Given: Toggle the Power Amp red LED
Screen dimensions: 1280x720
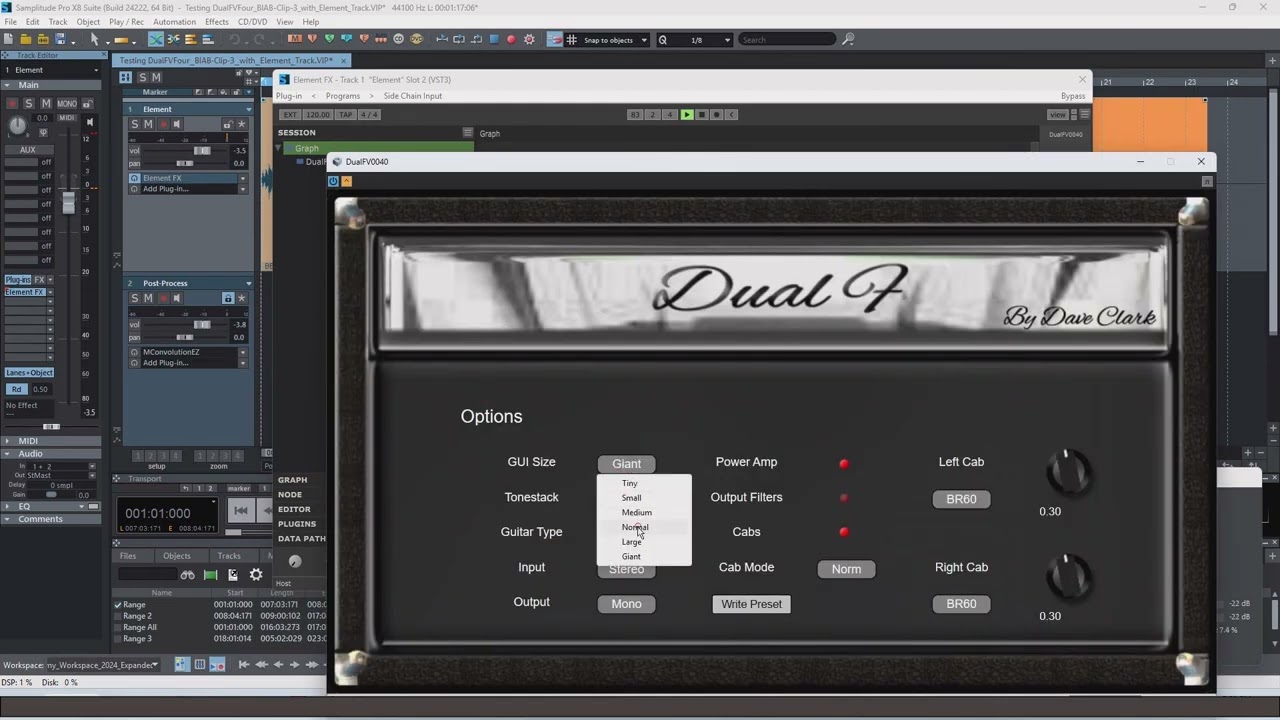Looking at the screenshot, I should click(x=844, y=463).
